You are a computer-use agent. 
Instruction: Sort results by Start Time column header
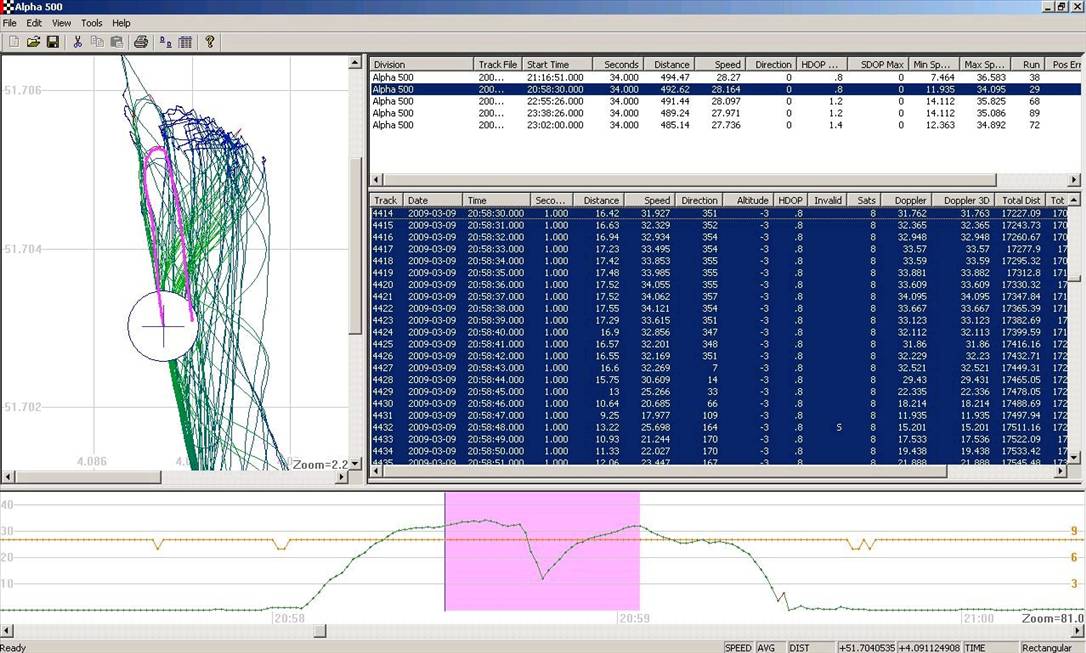[557, 64]
